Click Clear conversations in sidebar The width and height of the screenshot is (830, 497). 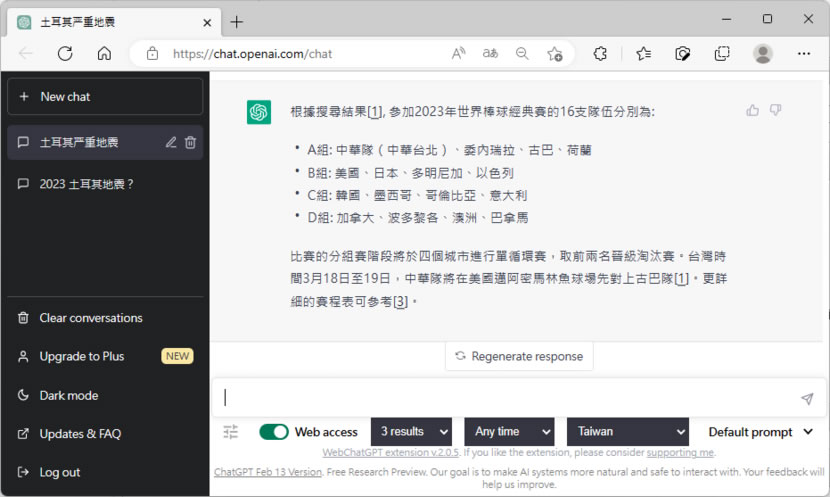coord(105,318)
